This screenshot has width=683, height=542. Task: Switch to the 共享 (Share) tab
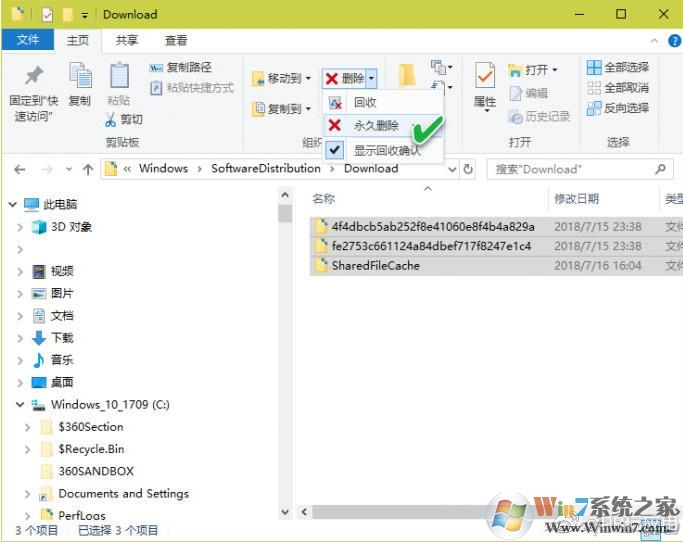point(127,40)
